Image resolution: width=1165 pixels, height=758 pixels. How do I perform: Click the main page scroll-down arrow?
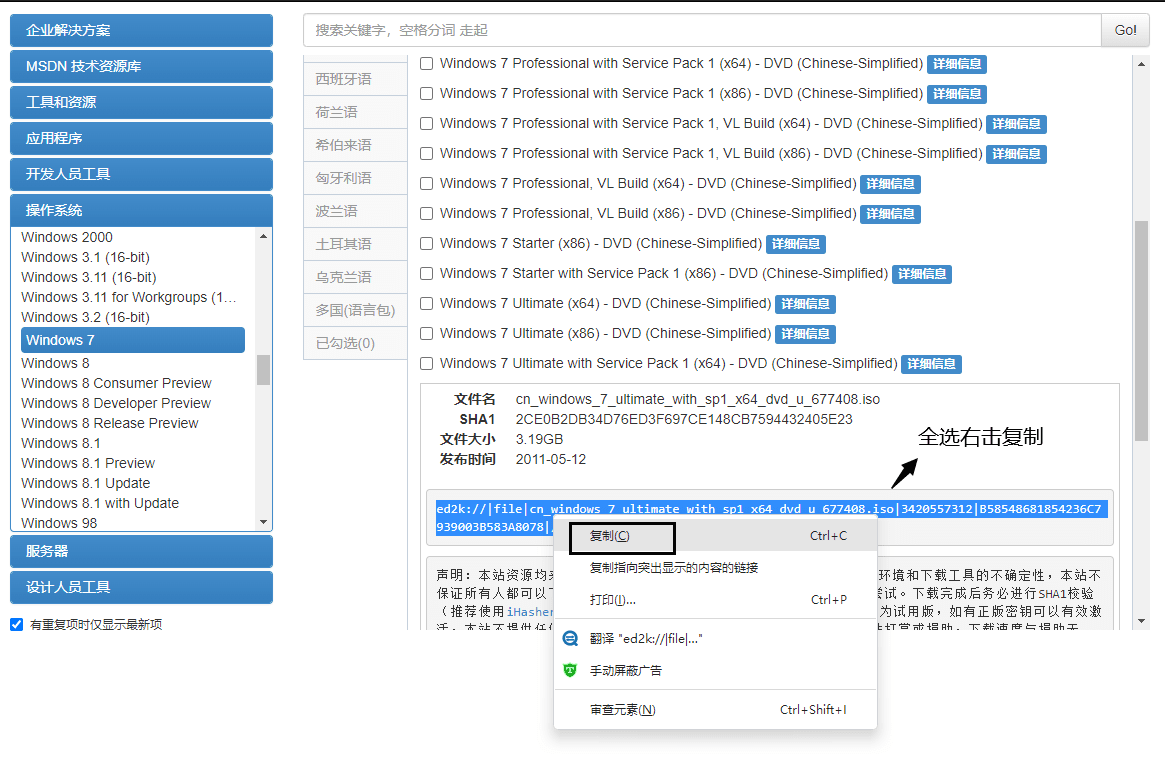click(1141, 621)
